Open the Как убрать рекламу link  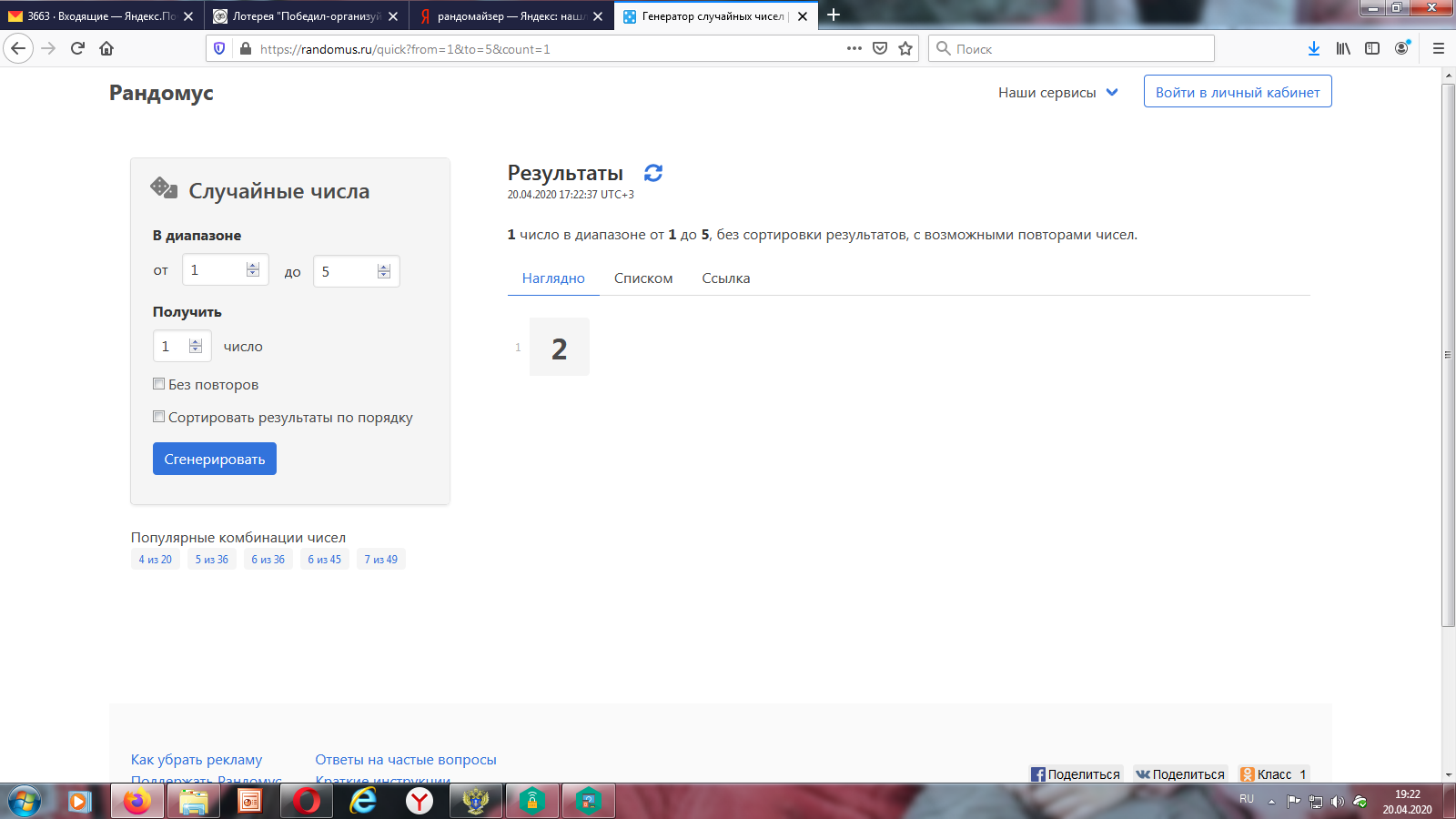point(197,760)
